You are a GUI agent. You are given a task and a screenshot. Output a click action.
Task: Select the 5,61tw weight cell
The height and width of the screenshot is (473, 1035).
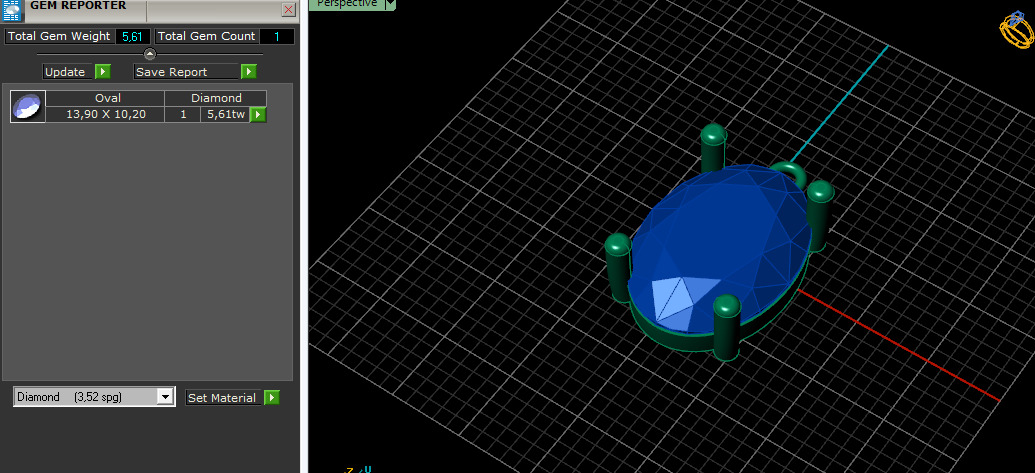(x=225, y=115)
